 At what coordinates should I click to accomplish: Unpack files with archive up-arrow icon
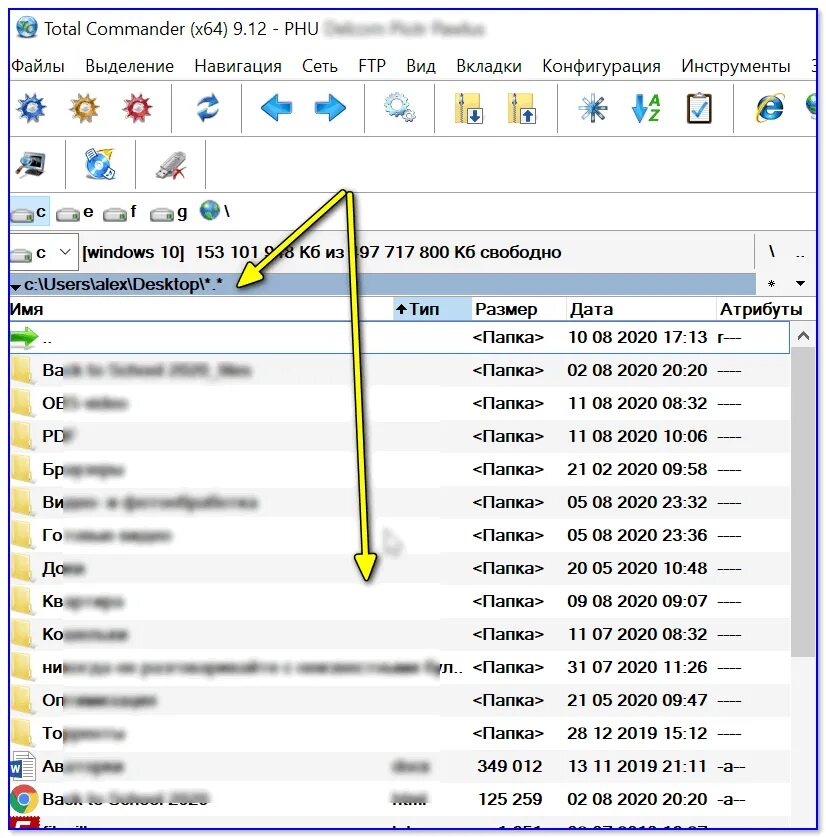click(522, 108)
